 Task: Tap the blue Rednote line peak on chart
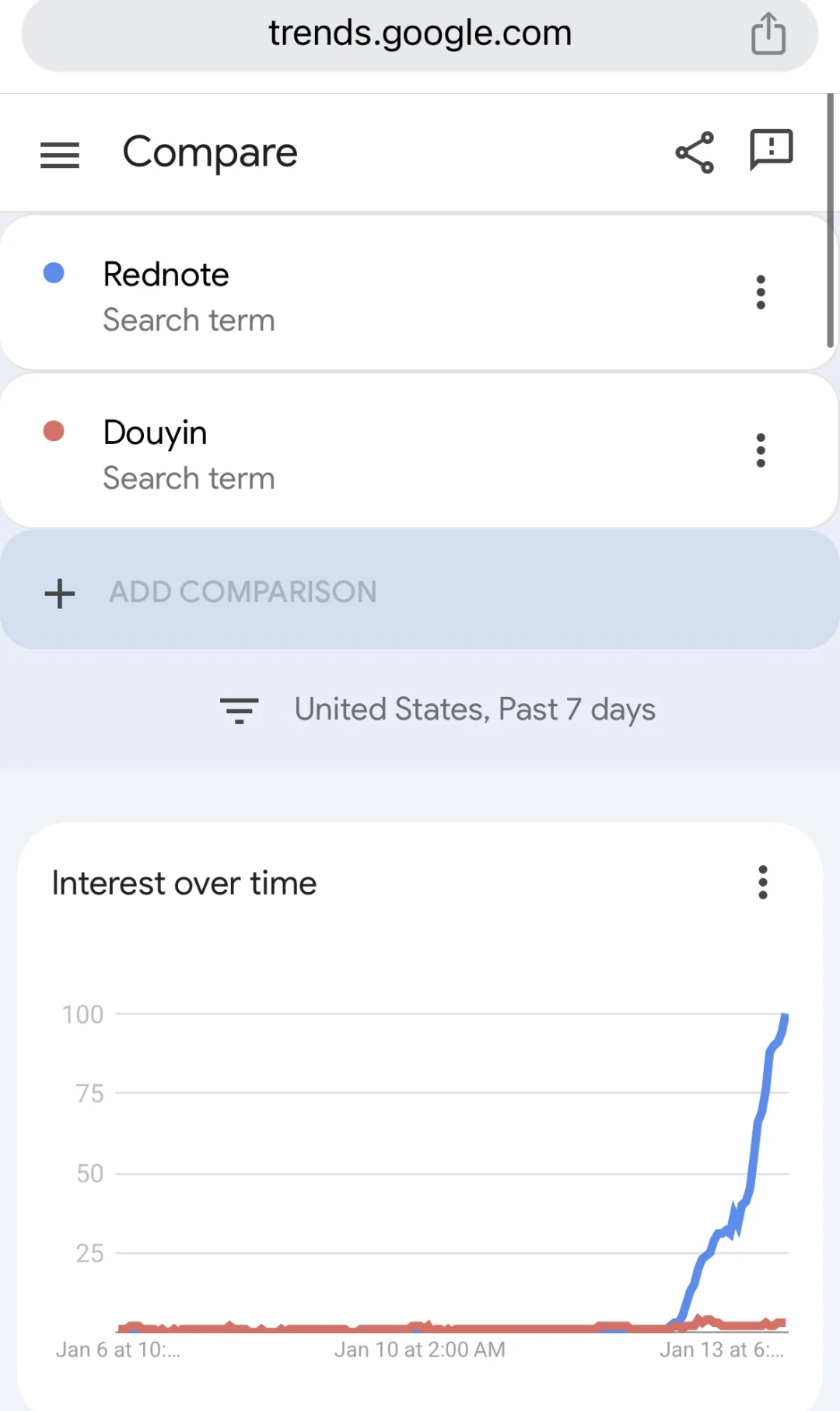tap(785, 1017)
